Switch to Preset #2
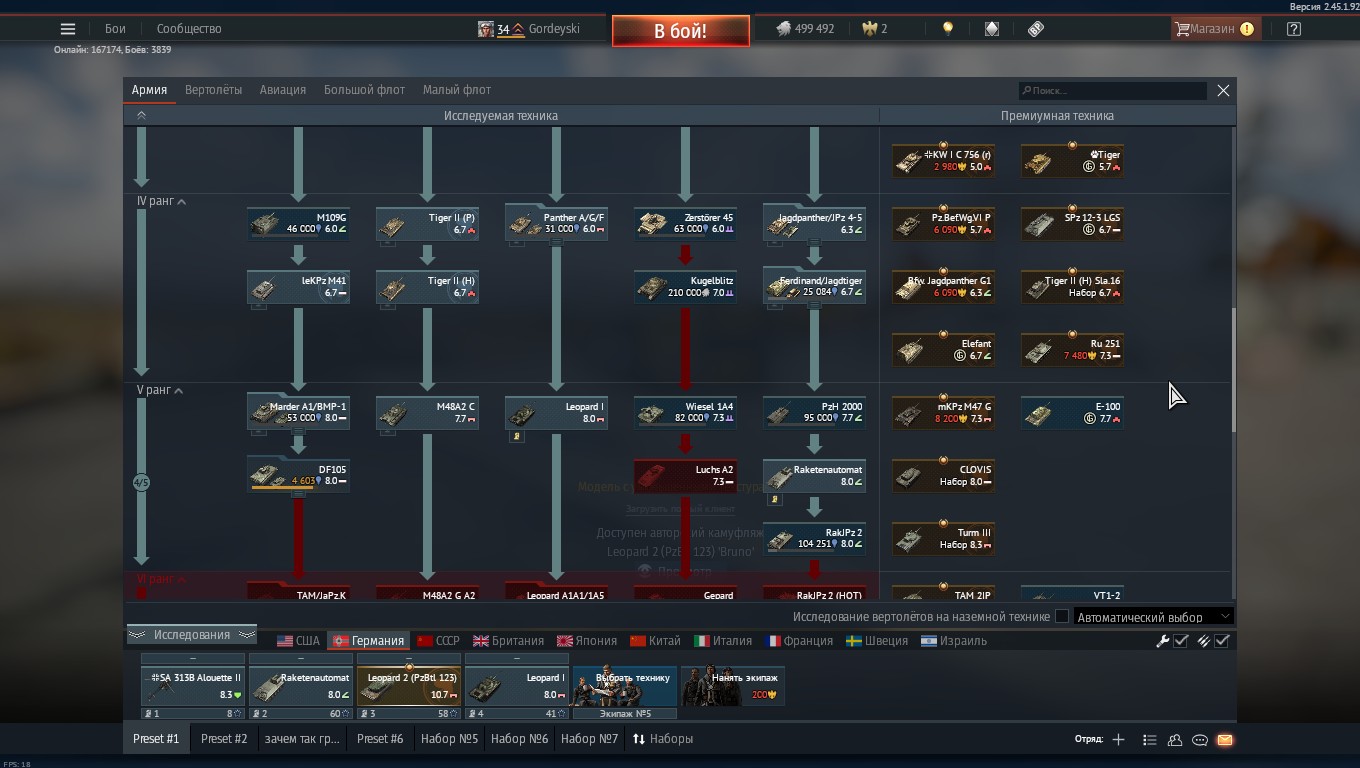The image size is (1360, 768). (x=224, y=739)
